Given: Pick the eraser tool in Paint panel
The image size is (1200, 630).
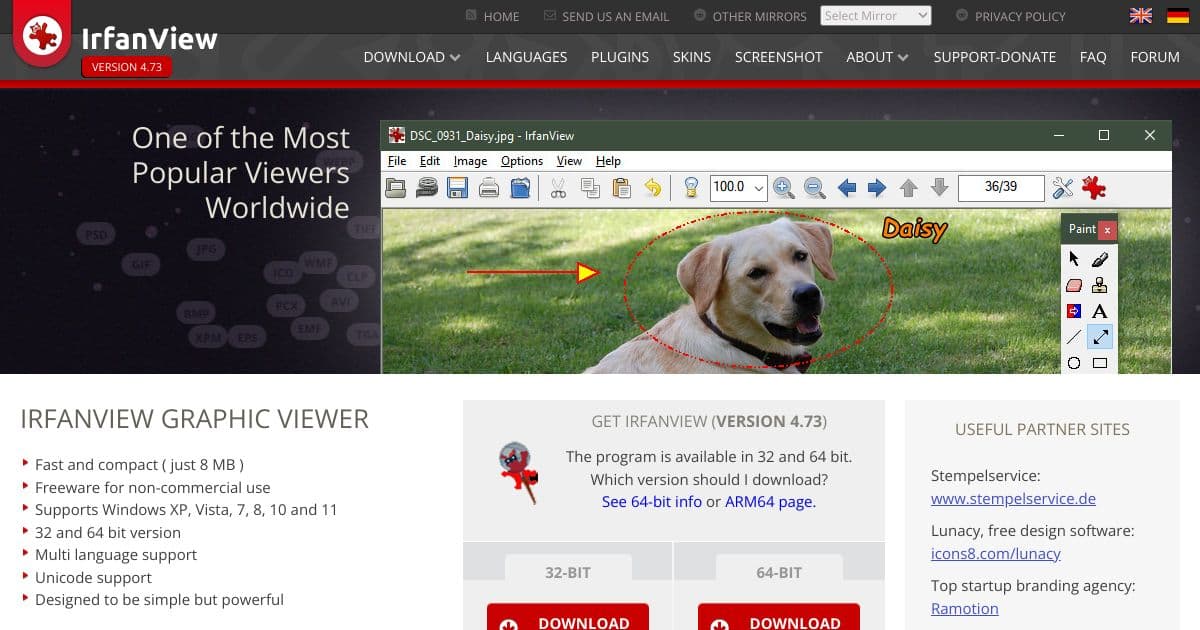Looking at the screenshot, I should coord(1074,285).
